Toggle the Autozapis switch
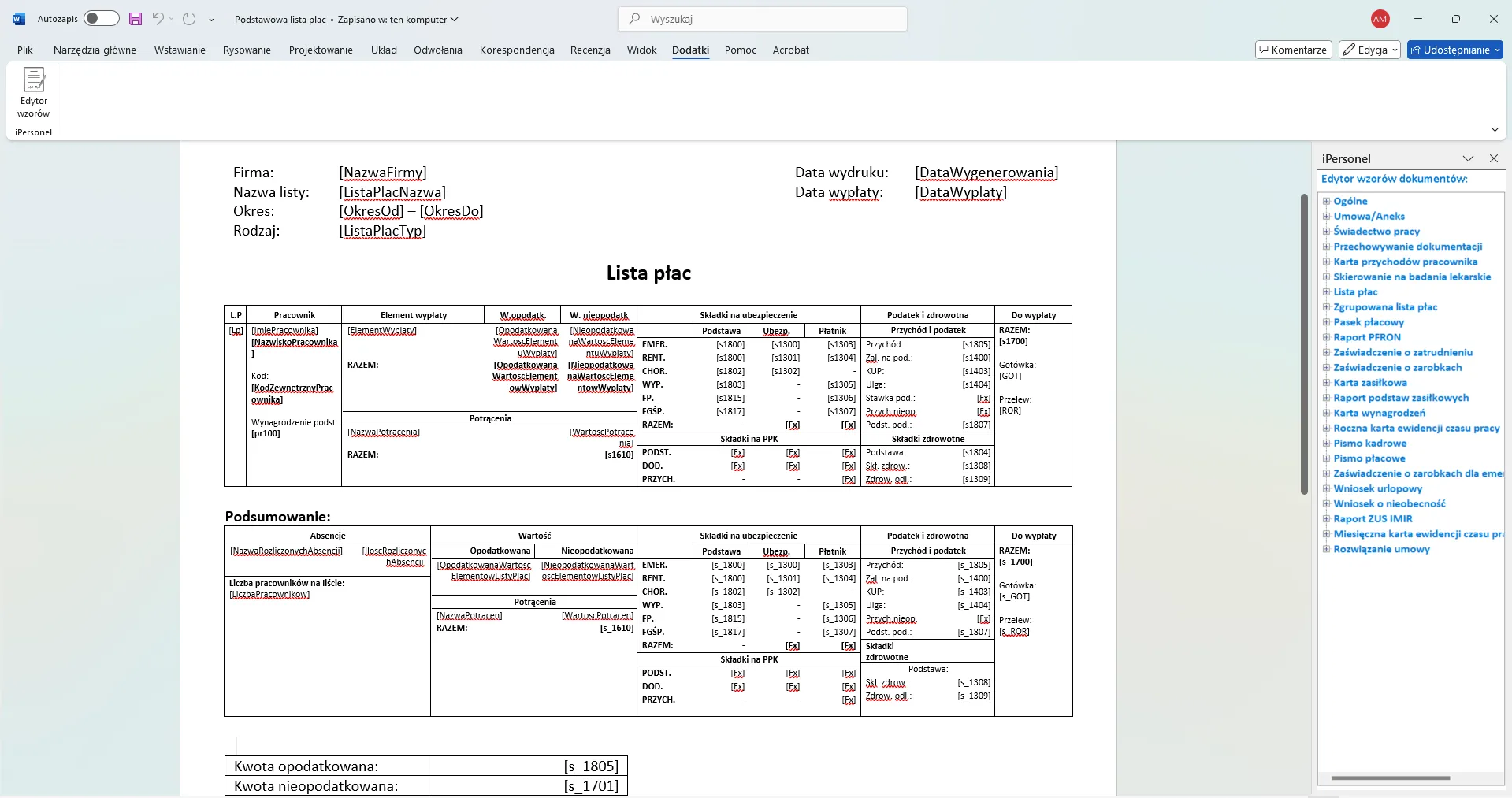Viewport: 1512px width, 798px height. click(101, 19)
